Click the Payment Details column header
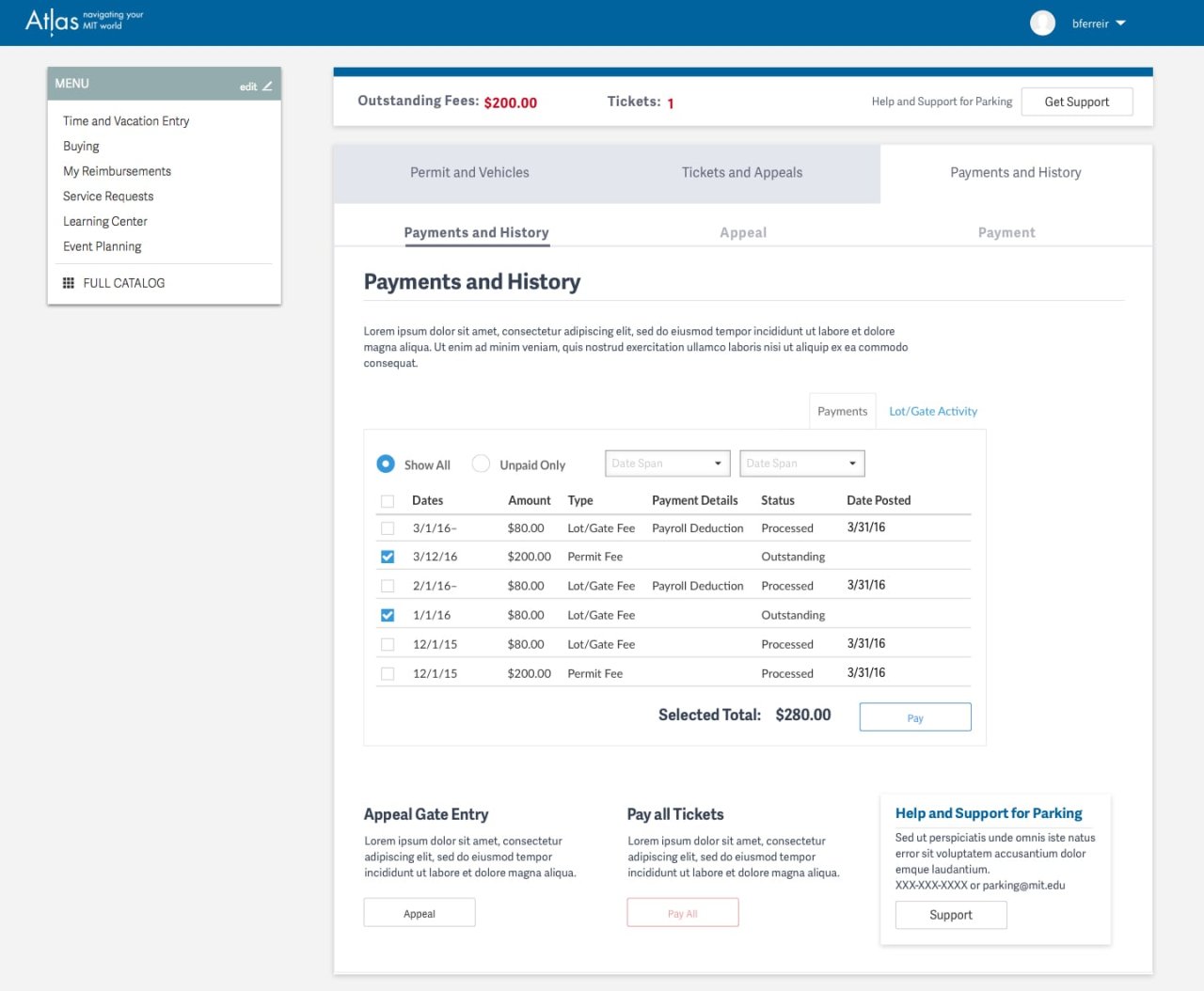This screenshot has height=991, width=1204. point(695,500)
